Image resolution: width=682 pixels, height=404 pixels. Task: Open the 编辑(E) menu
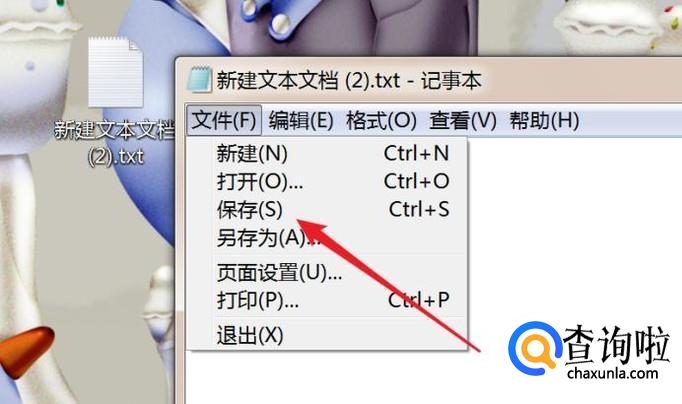301,120
